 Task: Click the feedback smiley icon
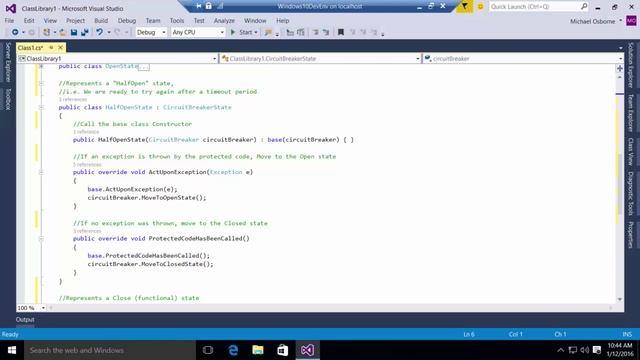click(480, 7)
